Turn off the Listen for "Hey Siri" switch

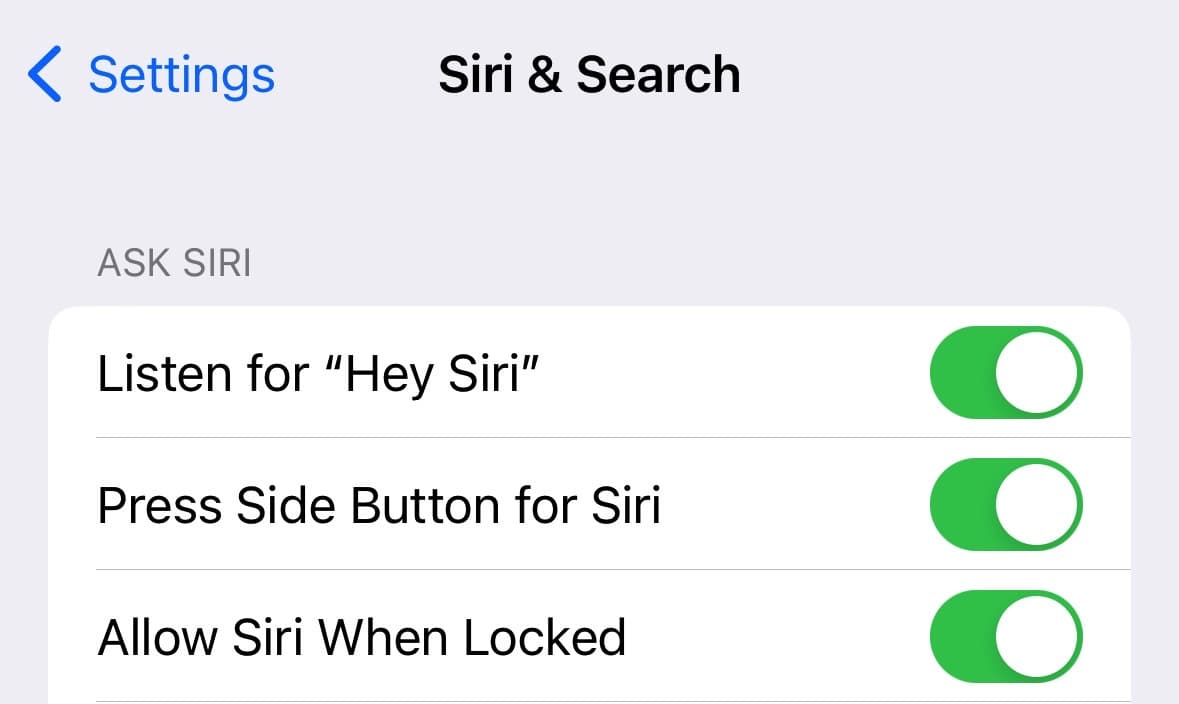pos(1006,372)
